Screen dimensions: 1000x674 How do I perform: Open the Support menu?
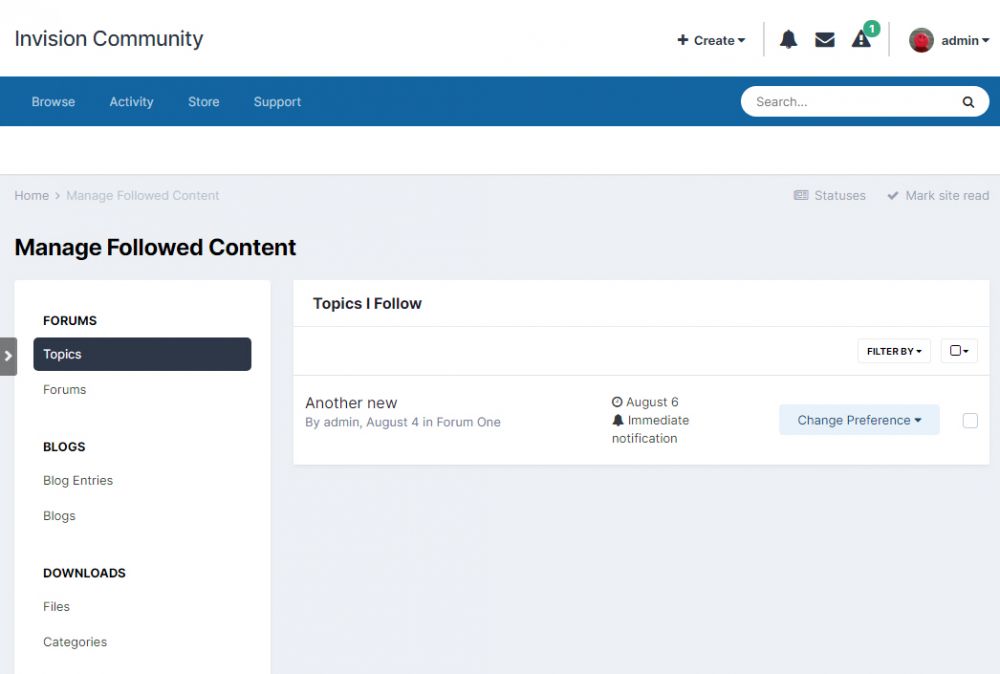[277, 102]
